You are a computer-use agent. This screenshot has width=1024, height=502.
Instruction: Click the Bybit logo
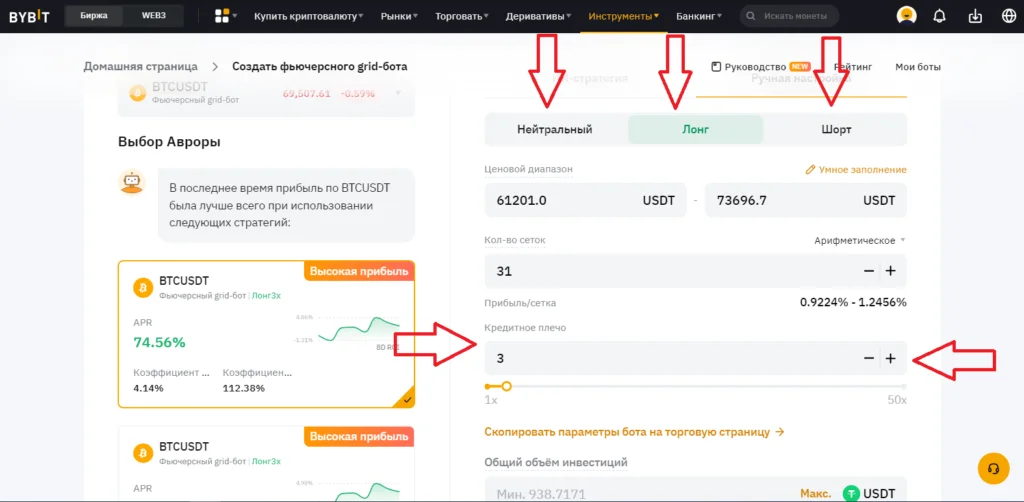tap(28, 16)
